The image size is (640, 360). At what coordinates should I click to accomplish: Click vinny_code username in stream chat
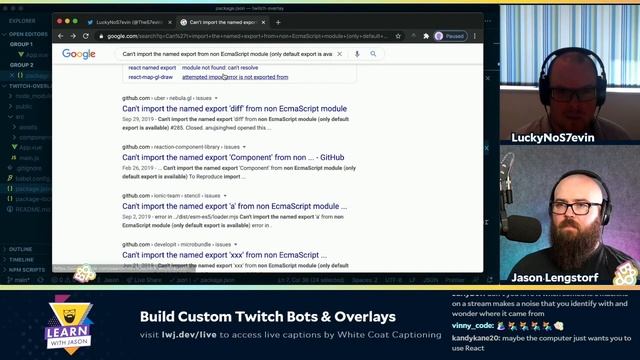click(473, 326)
